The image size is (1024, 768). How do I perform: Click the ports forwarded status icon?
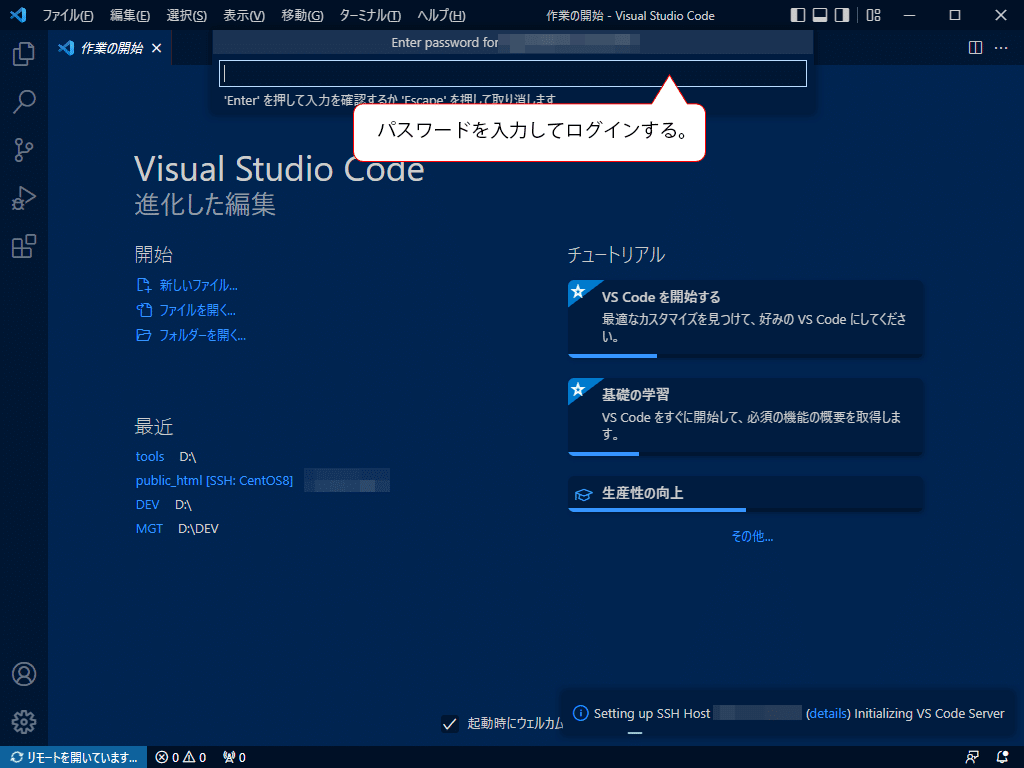tap(234, 757)
